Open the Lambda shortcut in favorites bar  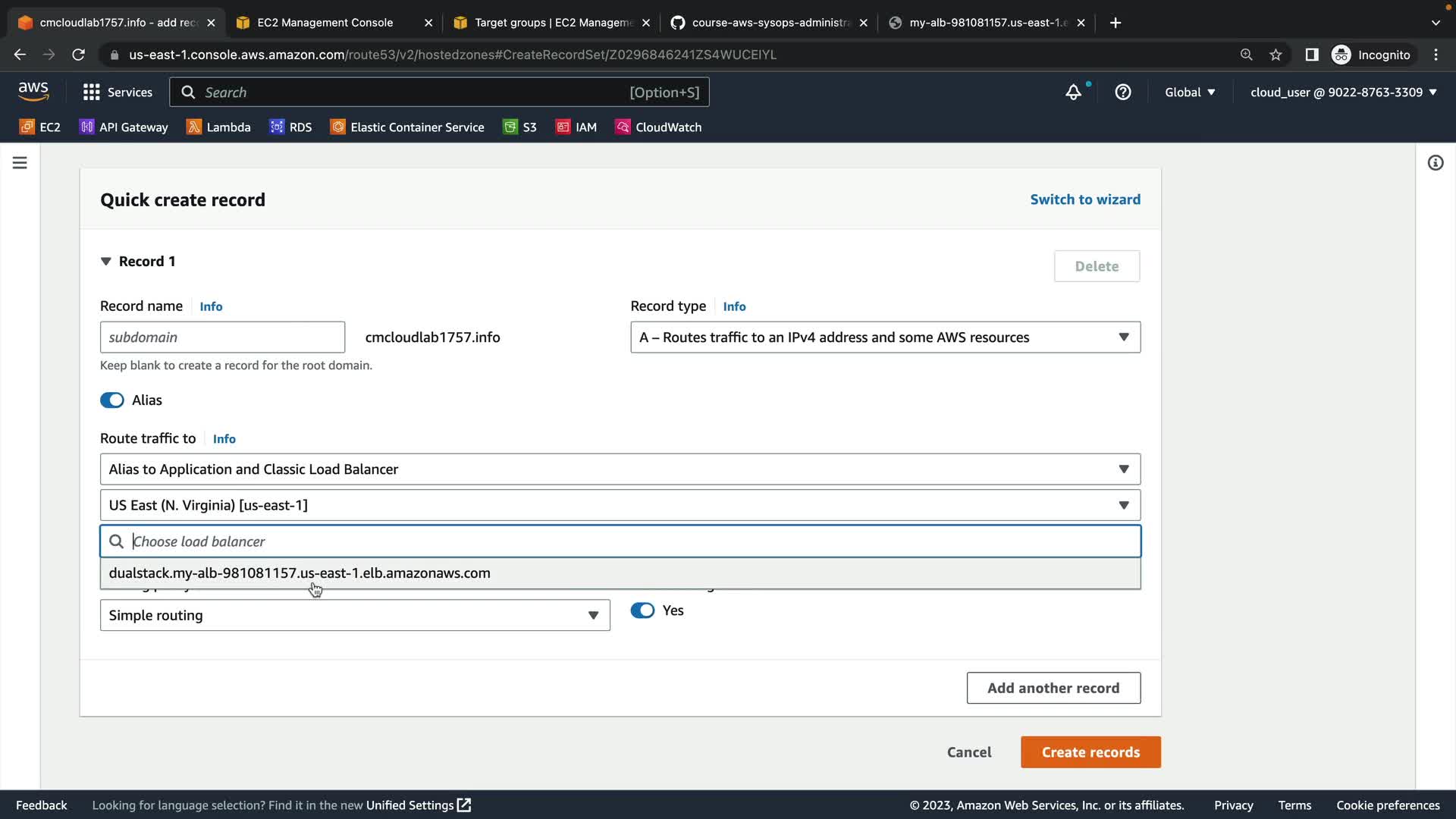click(218, 127)
